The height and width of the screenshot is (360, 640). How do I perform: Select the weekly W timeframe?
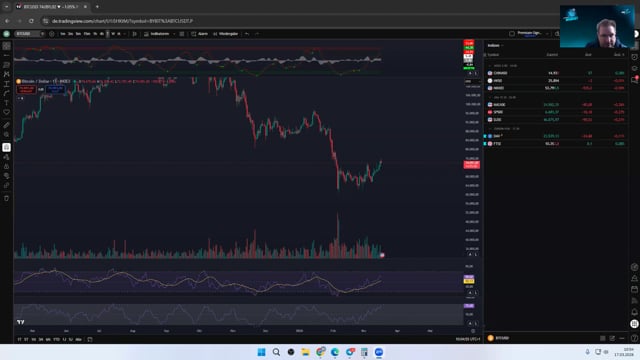point(113,34)
